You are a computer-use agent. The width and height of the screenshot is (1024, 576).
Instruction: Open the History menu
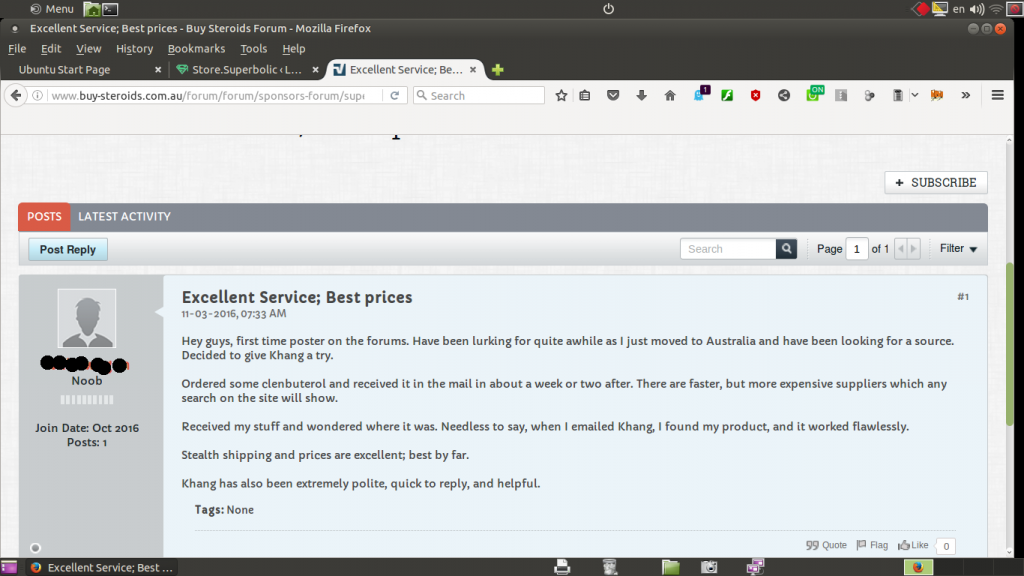point(134,49)
